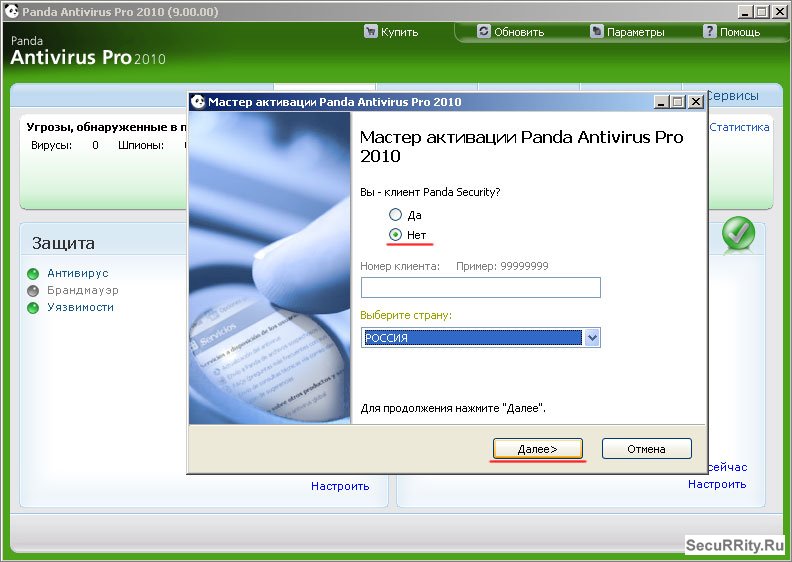Screen dimensions: 792x562
Task: Click the Номер клиента input field
Action: pos(480,287)
